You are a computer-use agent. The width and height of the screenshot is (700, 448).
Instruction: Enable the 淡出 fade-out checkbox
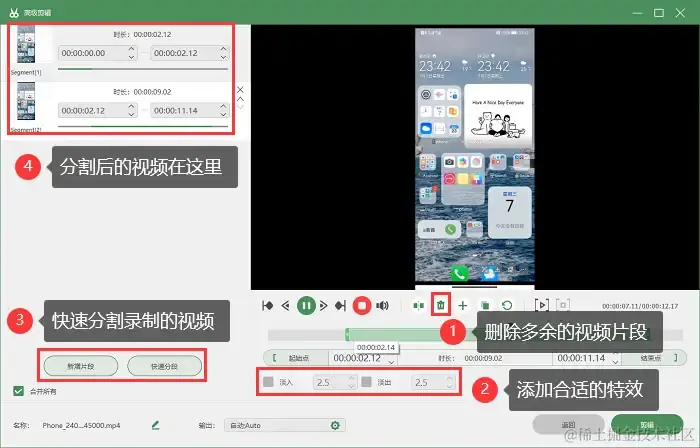pyautogui.click(x=367, y=382)
